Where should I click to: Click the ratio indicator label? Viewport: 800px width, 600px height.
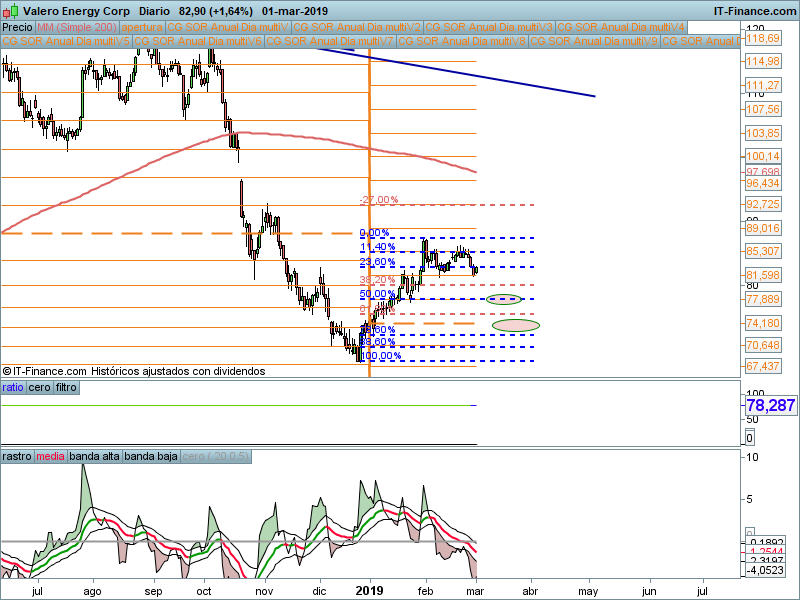click(x=13, y=387)
